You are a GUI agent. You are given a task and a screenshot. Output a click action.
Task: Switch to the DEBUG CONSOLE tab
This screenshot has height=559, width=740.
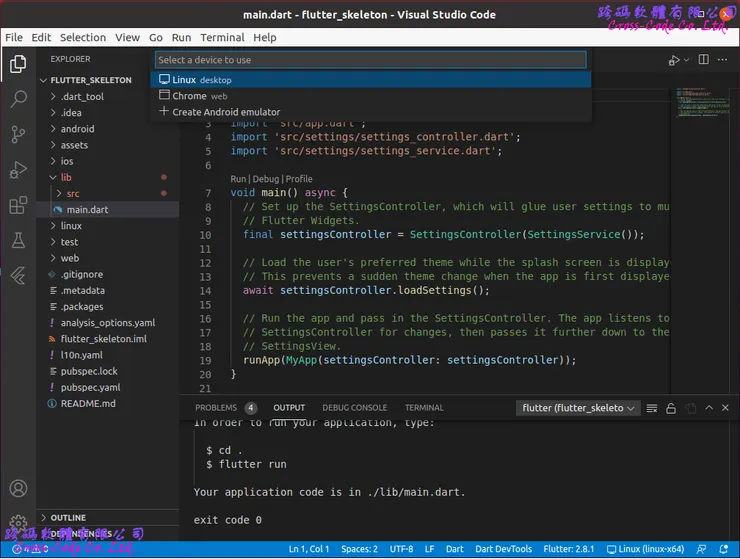tap(354, 408)
